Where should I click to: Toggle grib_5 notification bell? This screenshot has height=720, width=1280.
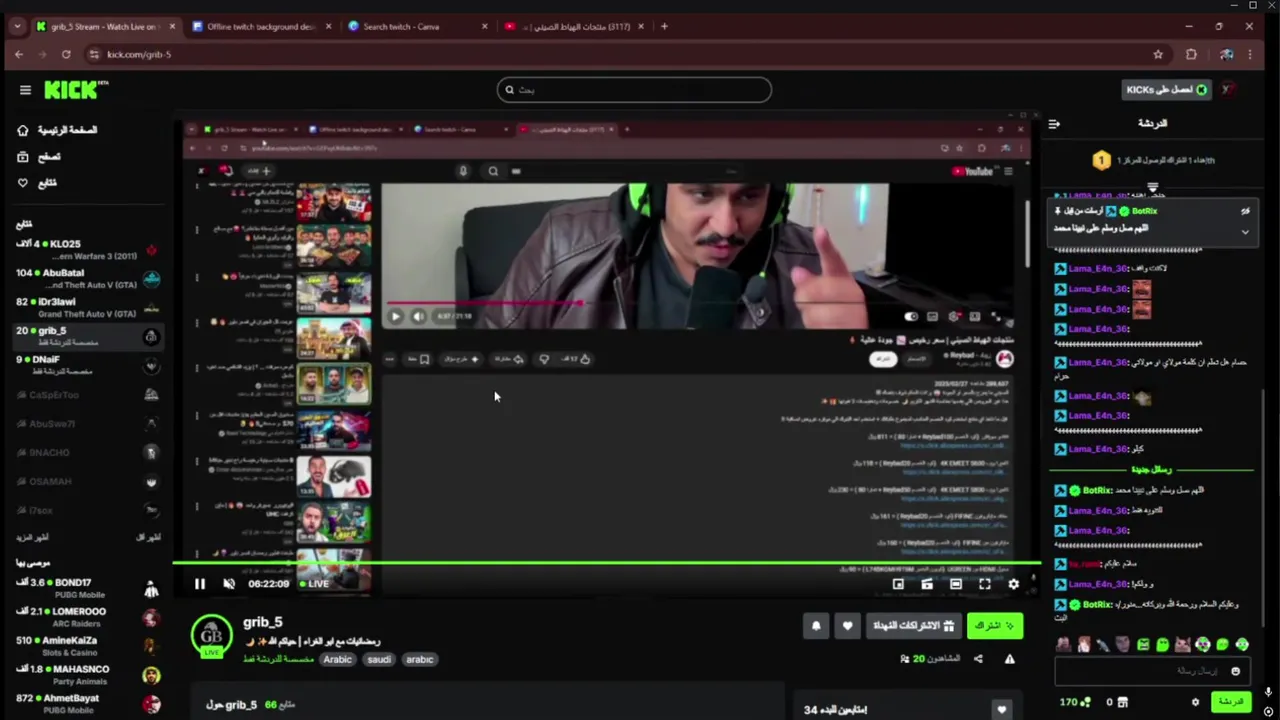coord(816,626)
